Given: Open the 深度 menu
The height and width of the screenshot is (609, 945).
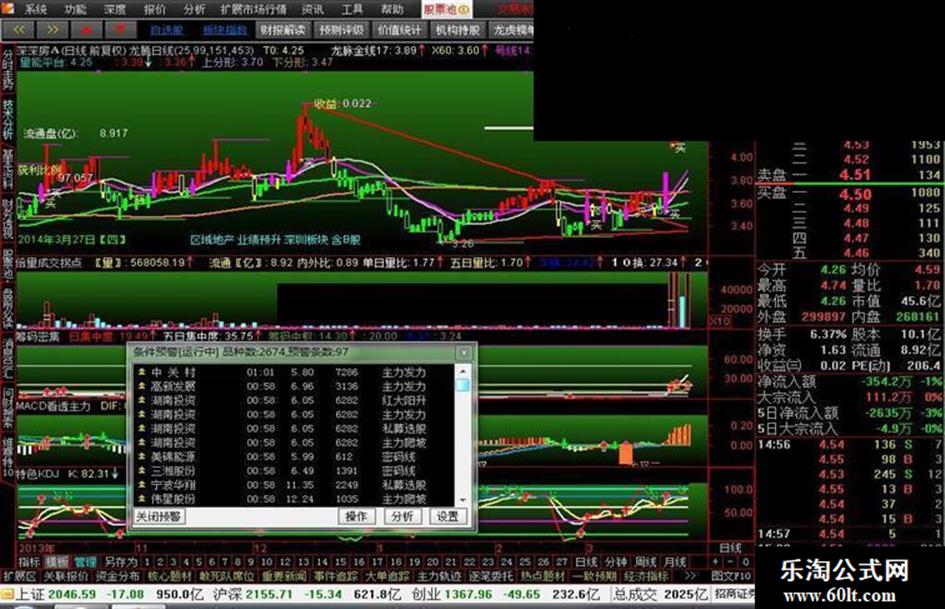Looking at the screenshot, I should pos(115,9).
